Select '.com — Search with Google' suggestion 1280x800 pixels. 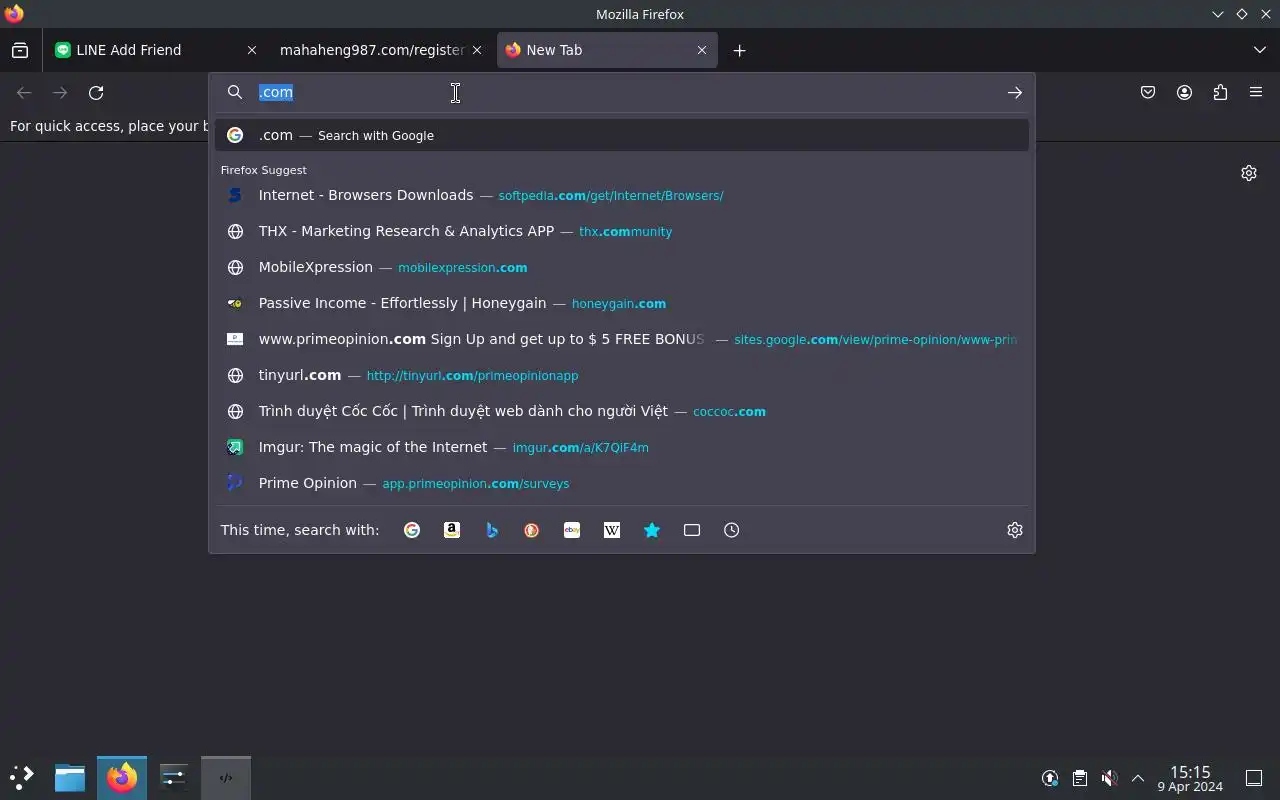click(622, 135)
